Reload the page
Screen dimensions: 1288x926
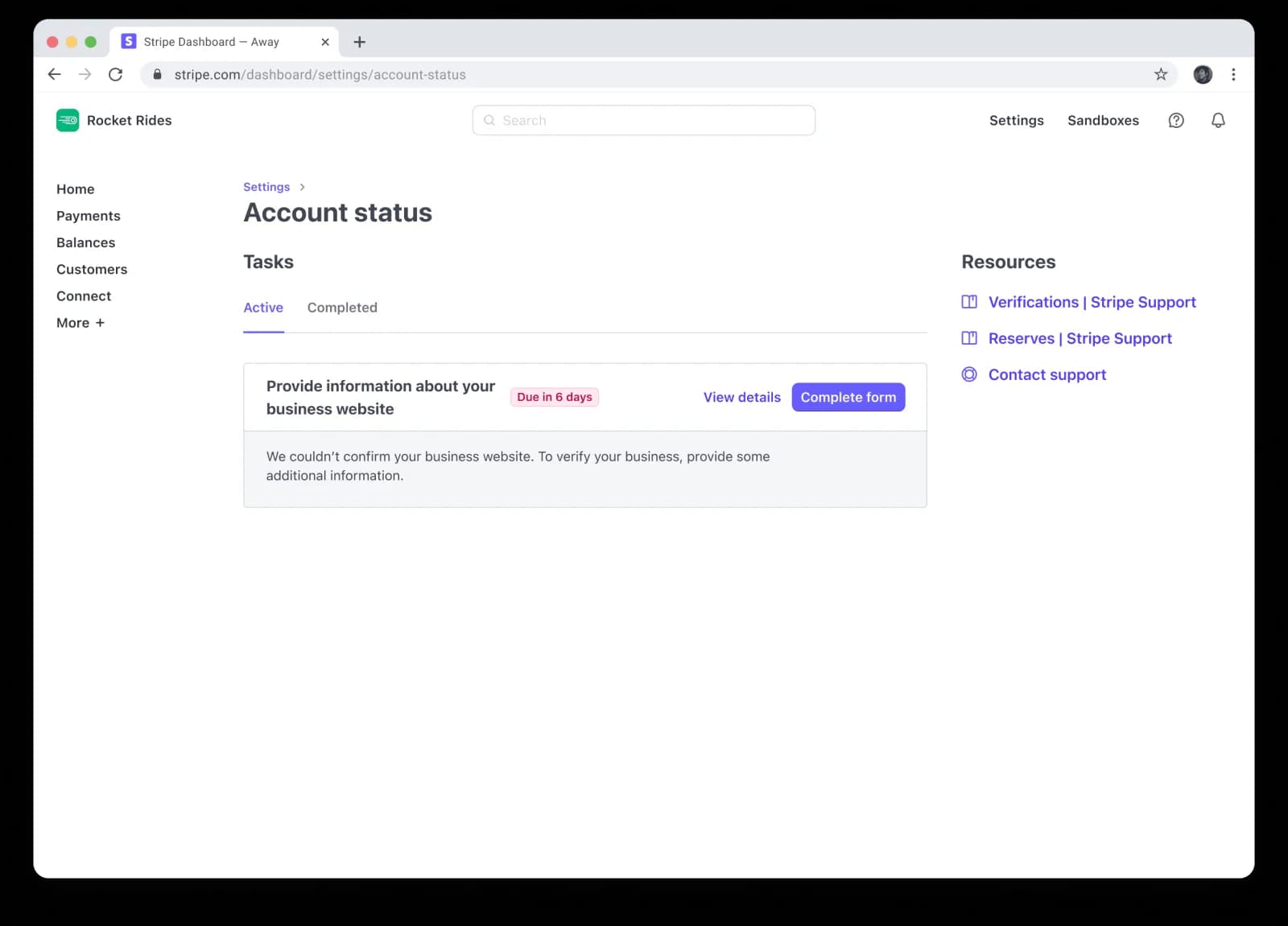click(x=115, y=74)
